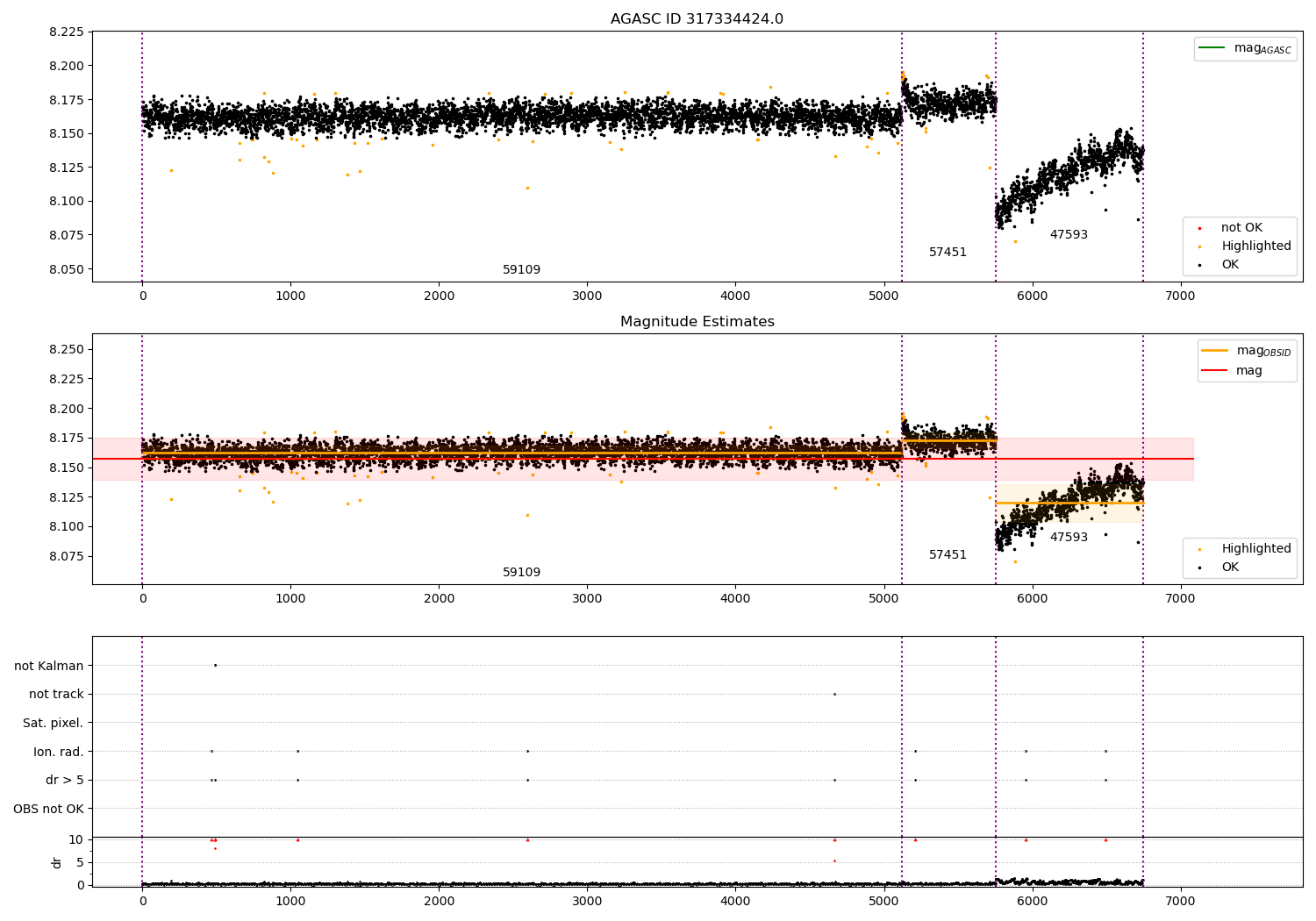Click the 'Ion. rad.' row label
Screen dimensions: 1316x921
(x=59, y=752)
